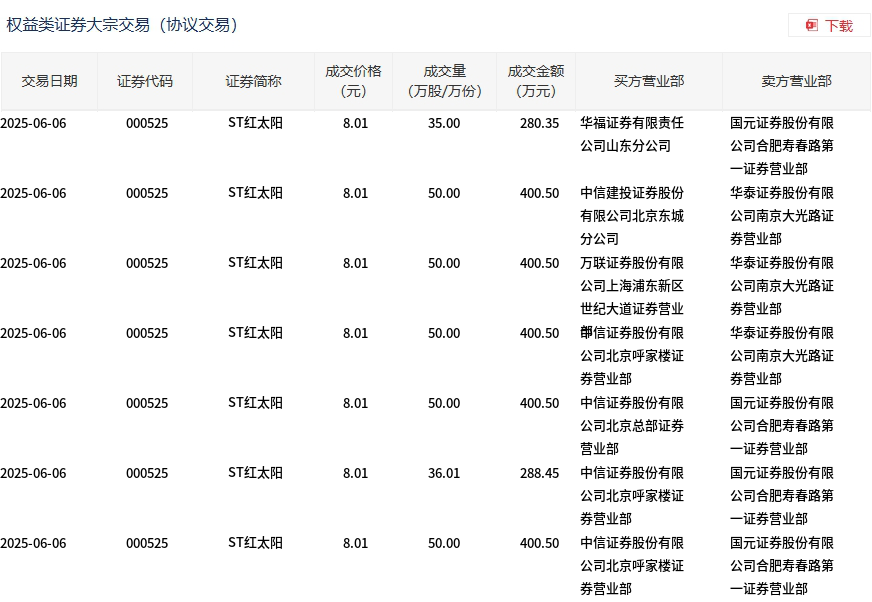The image size is (872, 602).
Task: Select the 卖方营业部 column header
Action: click(796, 81)
